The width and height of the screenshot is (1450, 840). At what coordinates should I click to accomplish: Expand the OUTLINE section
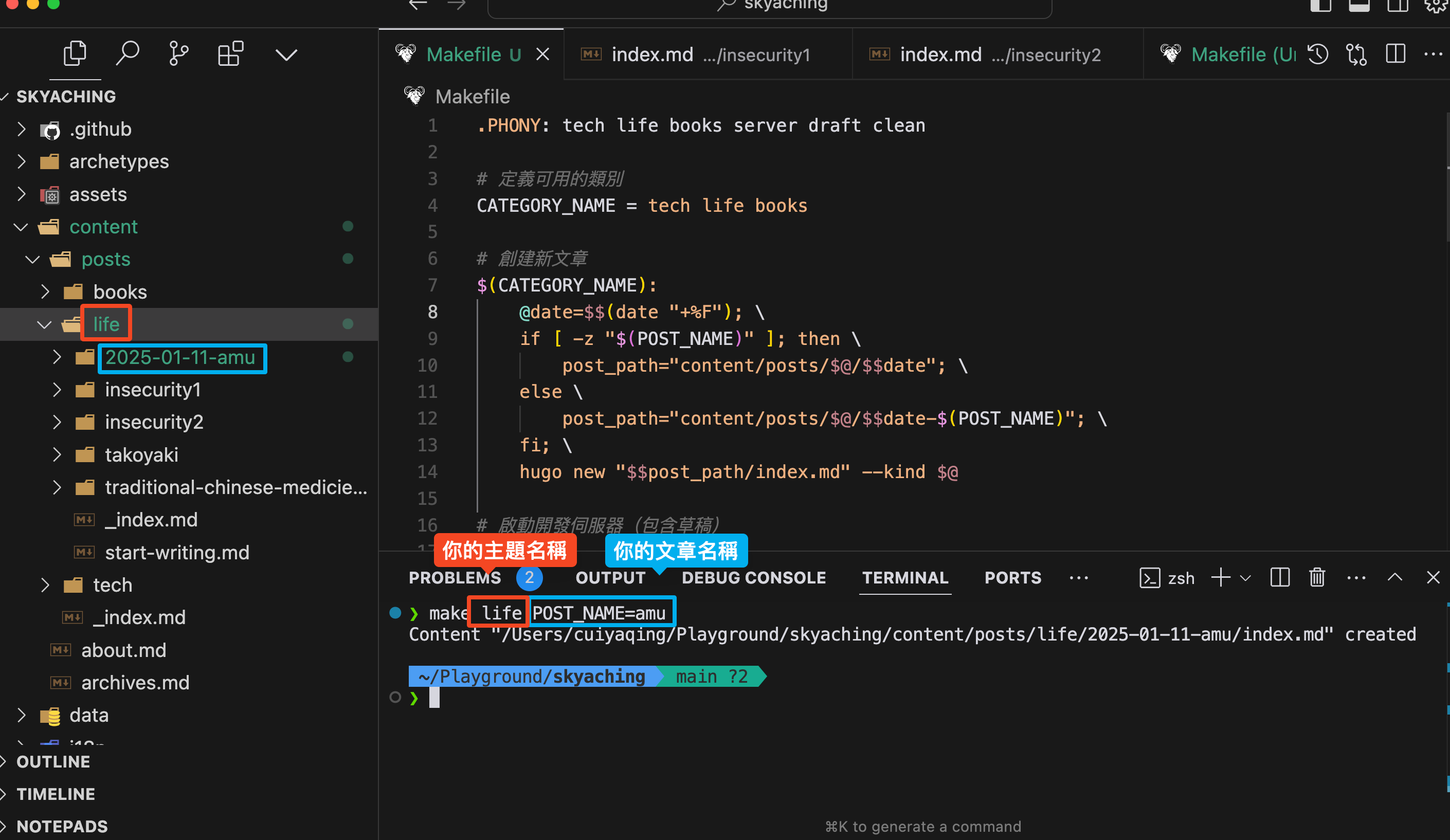189,762
